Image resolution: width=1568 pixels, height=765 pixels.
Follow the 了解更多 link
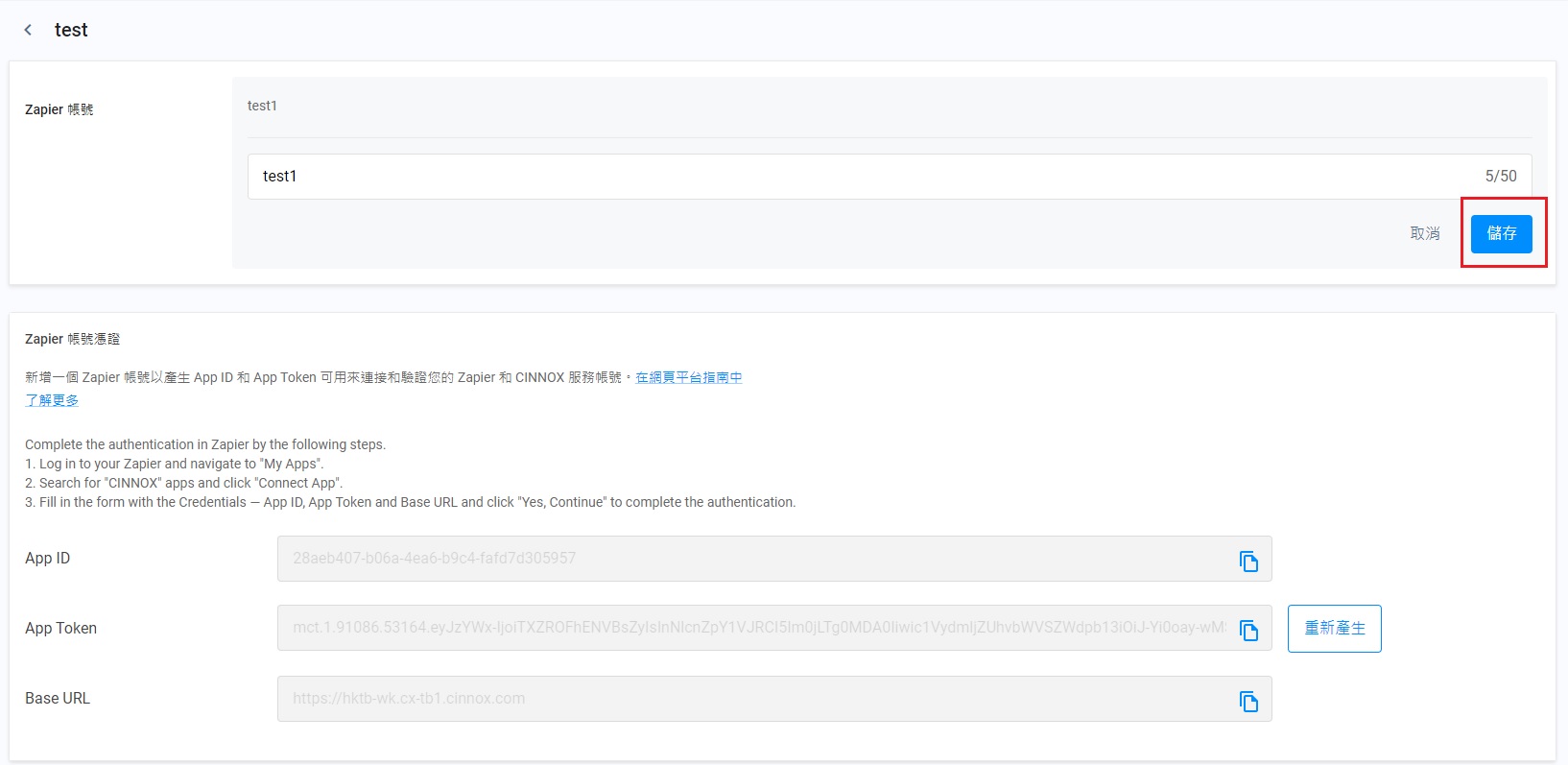pos(52,400)
